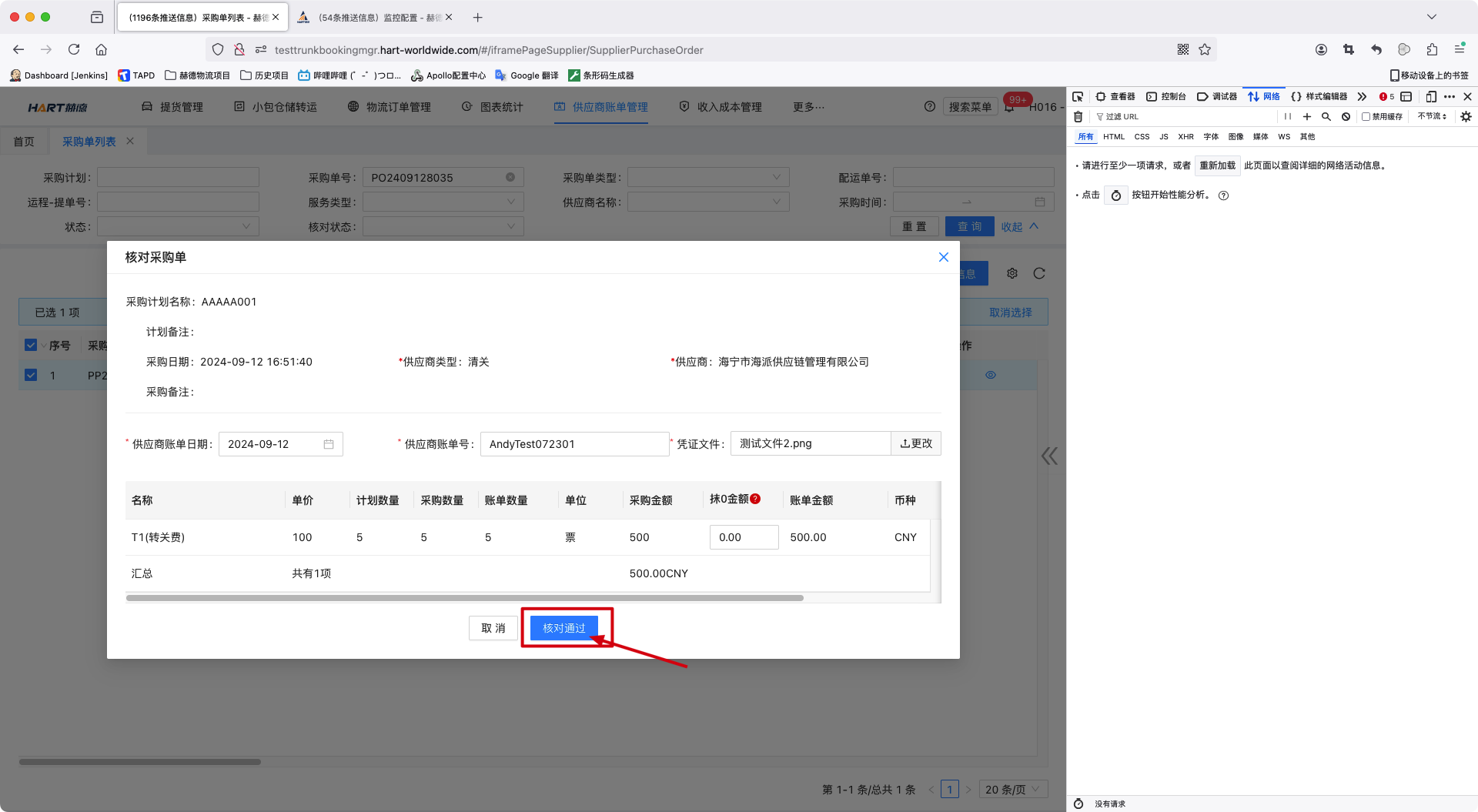Toggle the select-all header checkbox

point(31,345)
